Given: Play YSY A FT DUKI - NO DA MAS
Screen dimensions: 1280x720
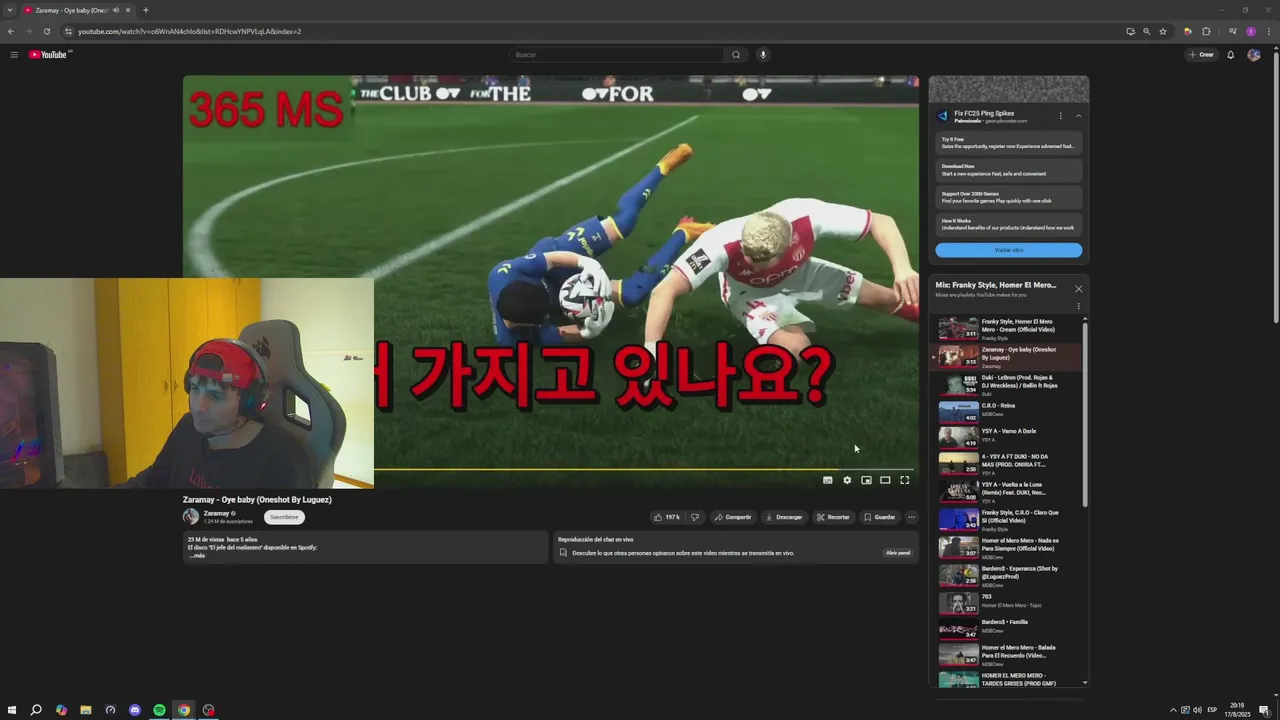Looking at the screenshot, I should coord(1007,463).
